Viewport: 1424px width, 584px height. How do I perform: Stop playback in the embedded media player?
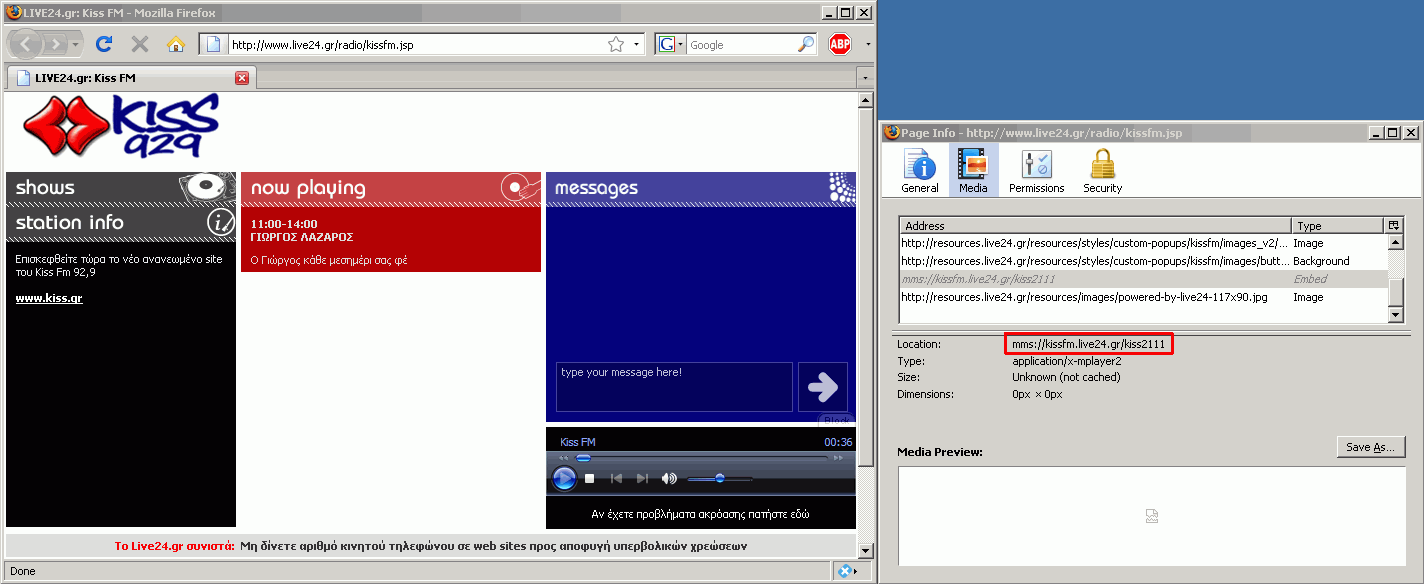(590, 479)
